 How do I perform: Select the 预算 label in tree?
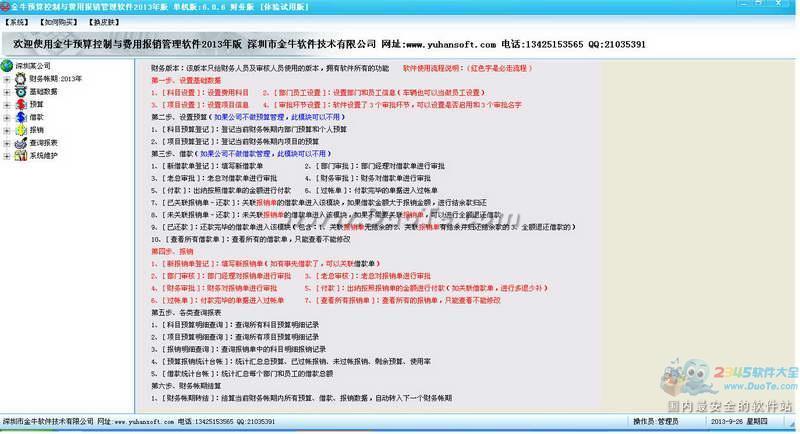36,105
